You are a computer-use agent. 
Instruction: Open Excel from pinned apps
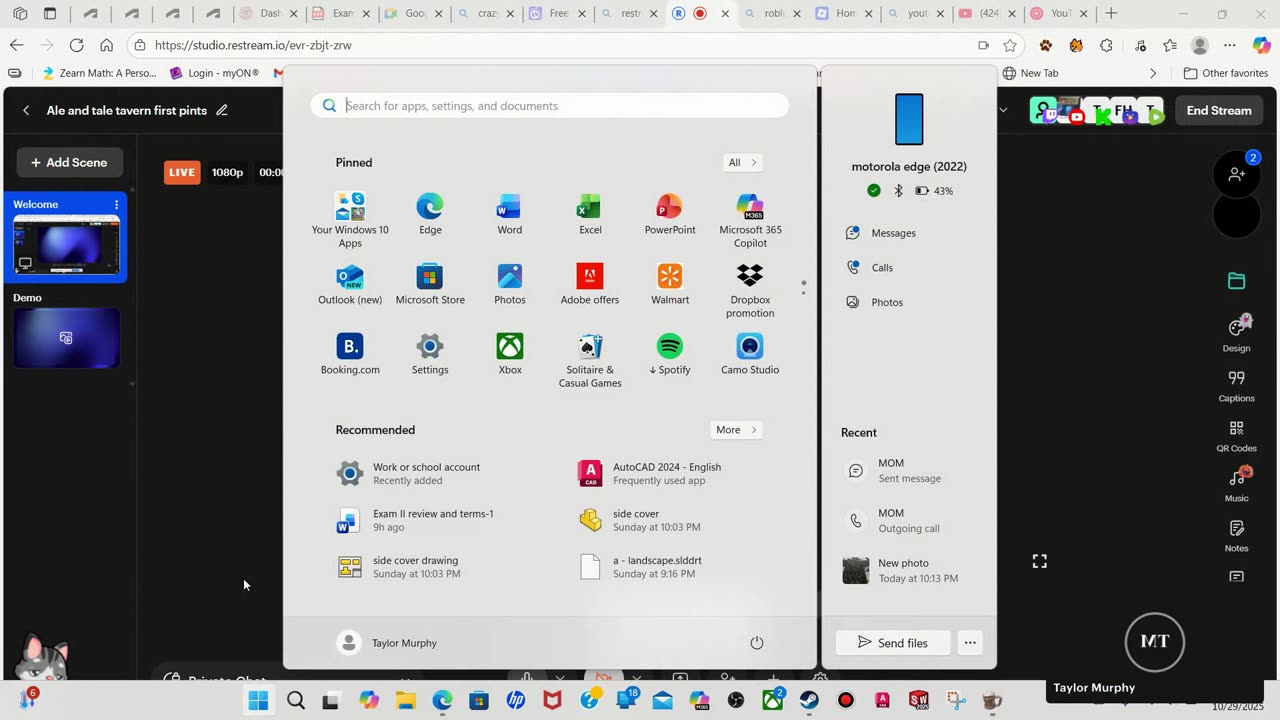point(590,214)
